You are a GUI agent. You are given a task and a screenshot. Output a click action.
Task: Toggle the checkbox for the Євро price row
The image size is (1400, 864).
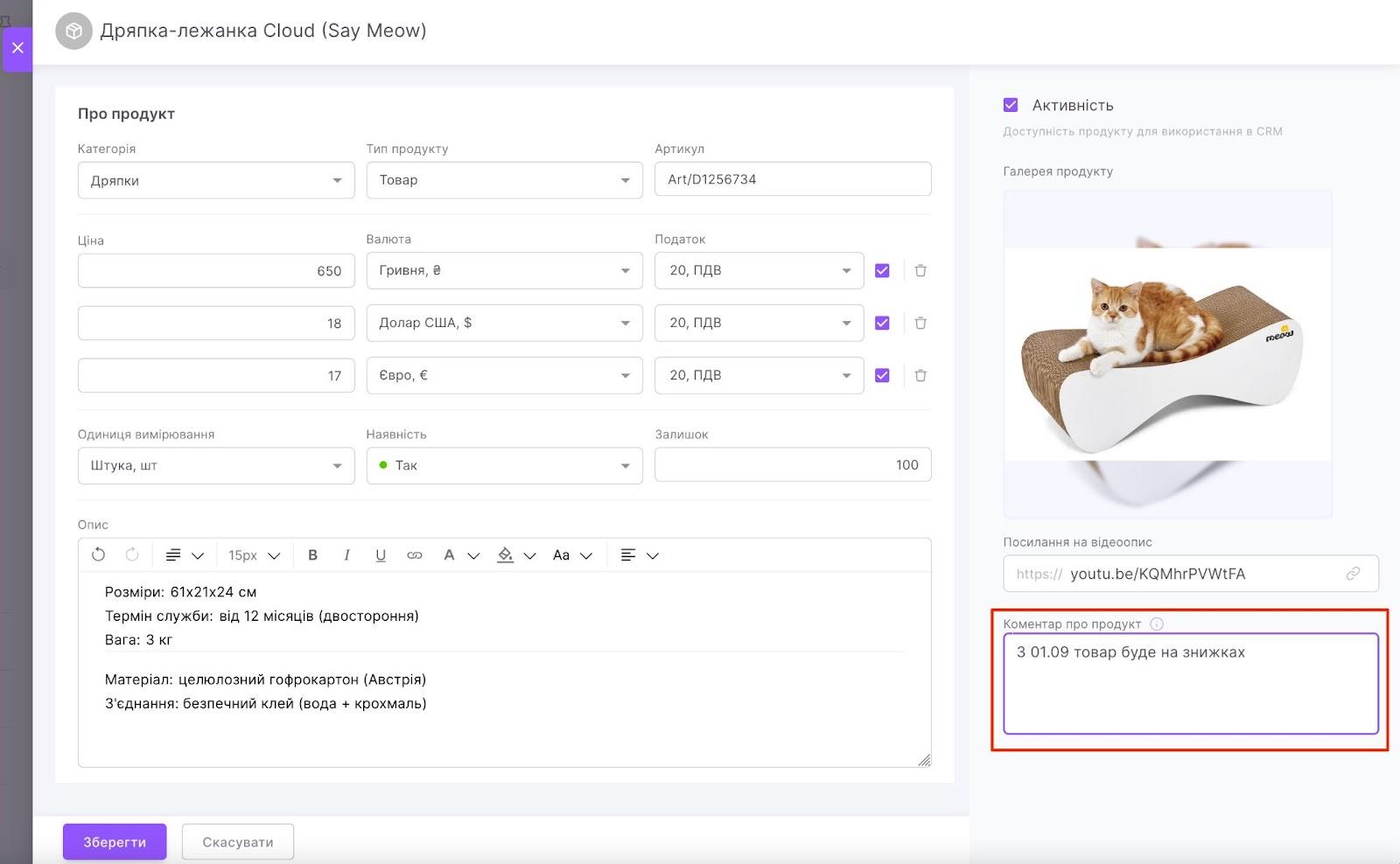882,375
